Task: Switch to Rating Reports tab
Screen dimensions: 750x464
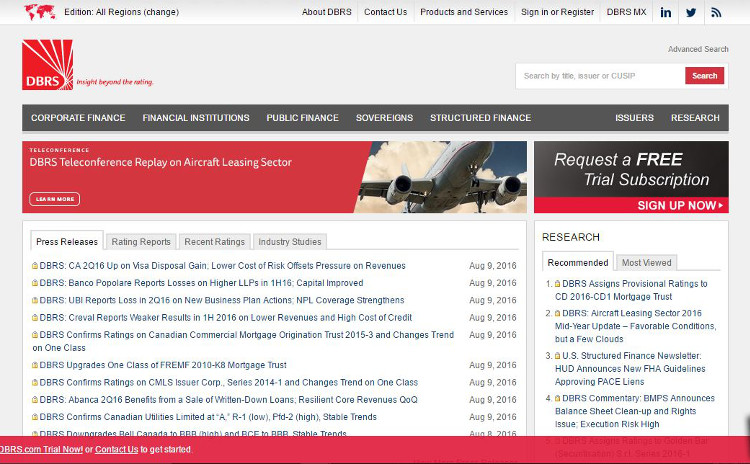Action: 141,242
